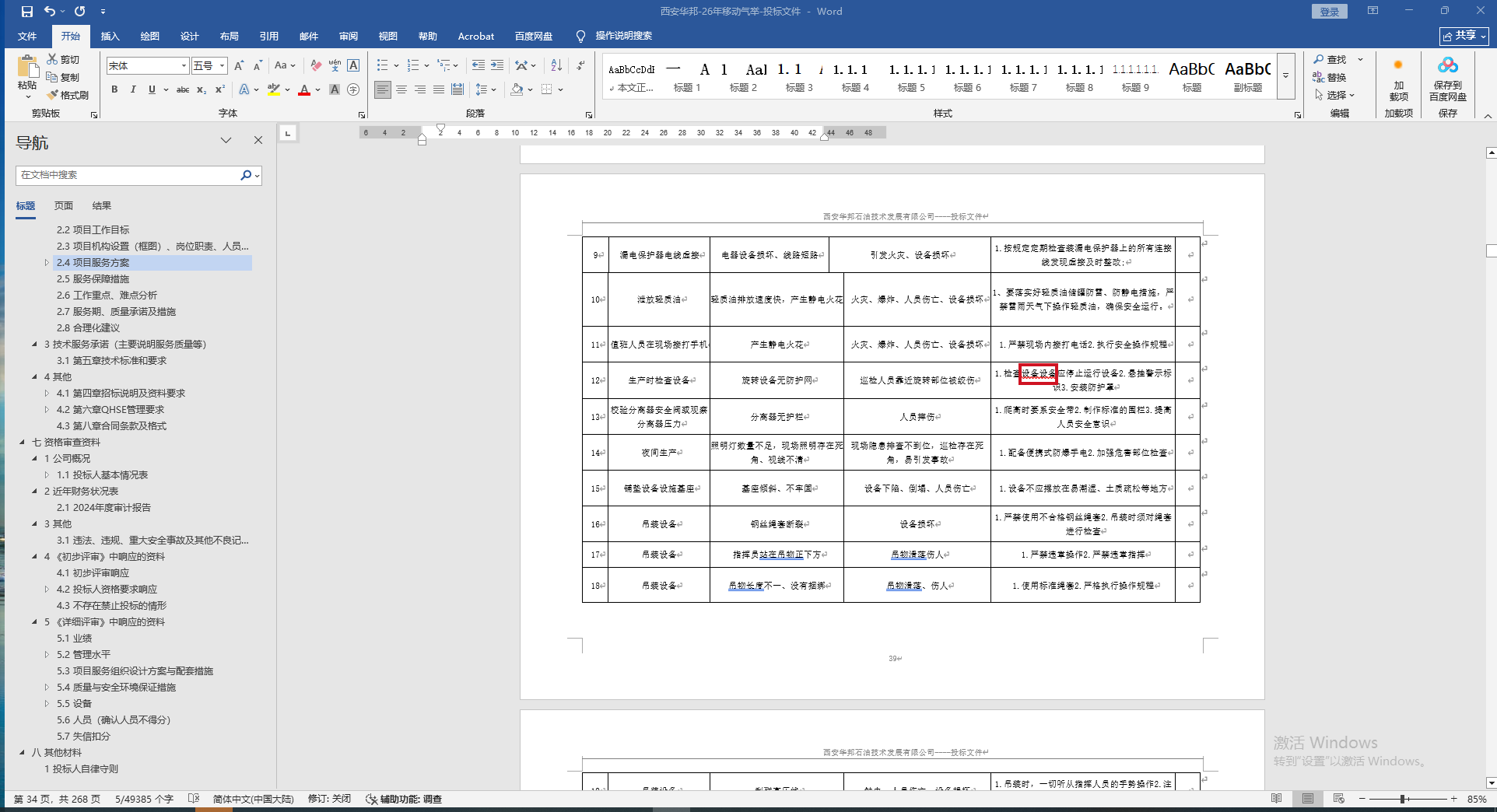Click the Increase Indent icon
This screenshot has width=1497, height=812.
(x=497, y=65)
